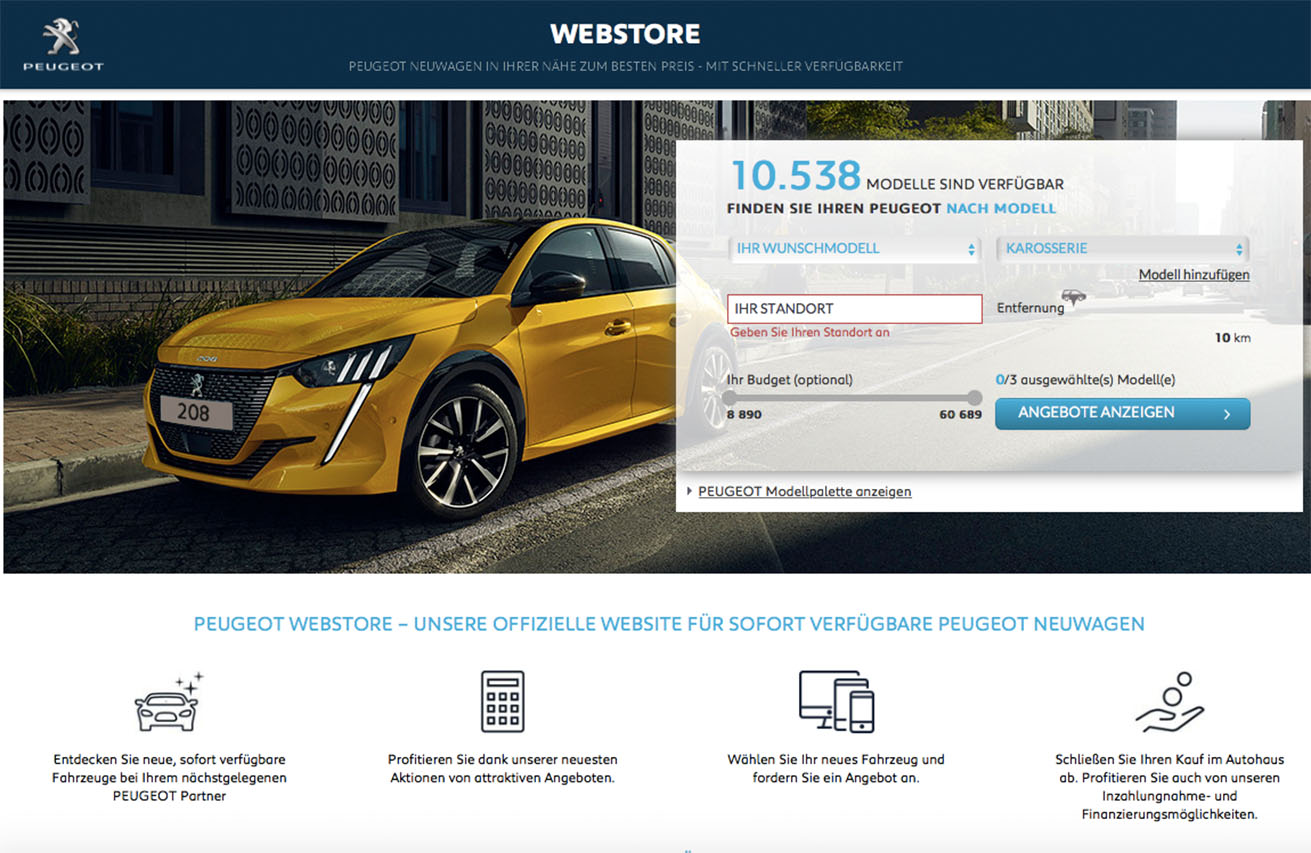The image size is (1311, 853).
Task: Click the NACH MODELL link text
Action: click(1001, 208)
